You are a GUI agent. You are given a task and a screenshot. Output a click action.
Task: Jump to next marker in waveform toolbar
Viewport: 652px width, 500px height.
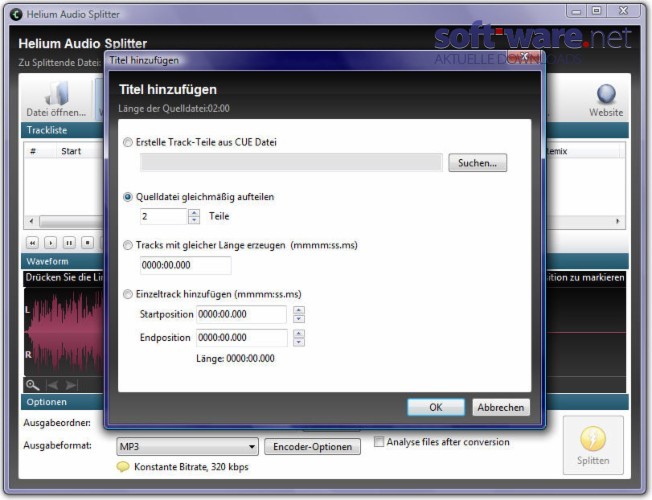(71, 385)
